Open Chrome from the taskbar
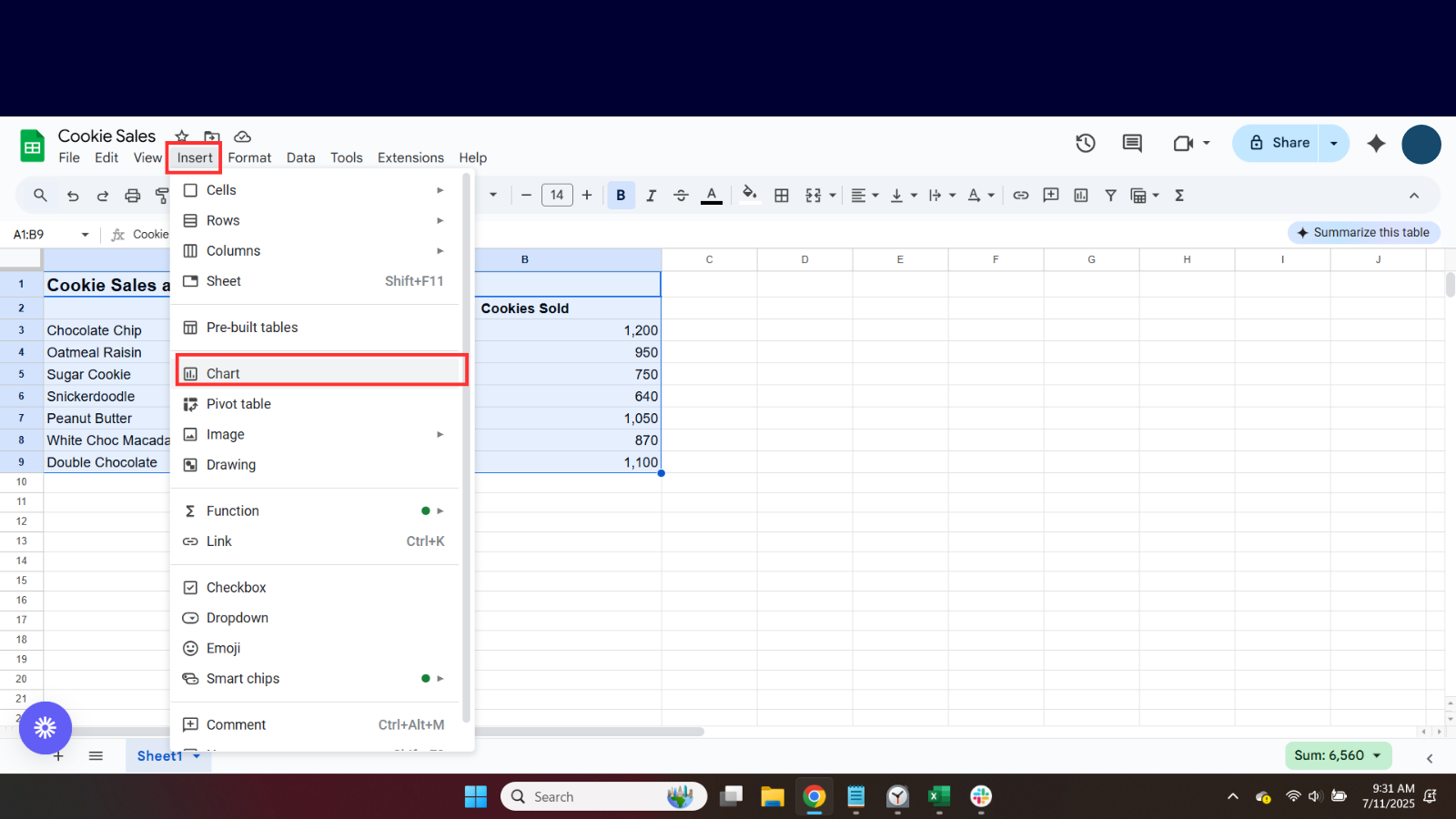 point(814,797)
